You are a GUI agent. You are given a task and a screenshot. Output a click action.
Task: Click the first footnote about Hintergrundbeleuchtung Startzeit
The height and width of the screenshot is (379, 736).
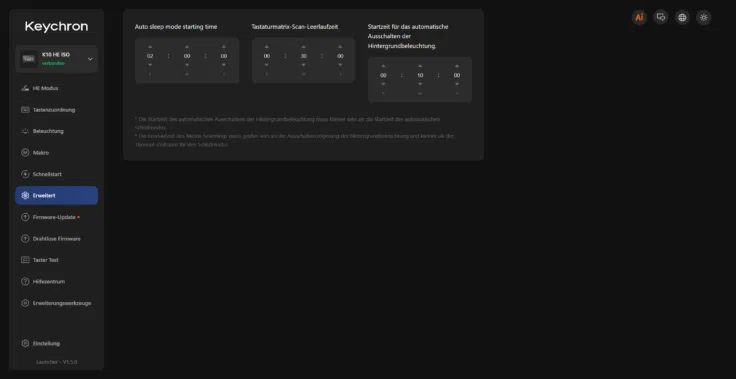287,123
